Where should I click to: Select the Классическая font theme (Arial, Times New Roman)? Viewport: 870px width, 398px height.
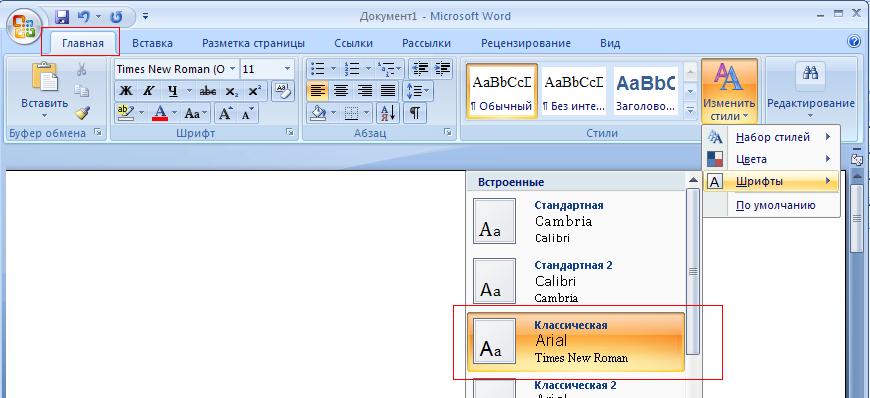pos(576,341)
